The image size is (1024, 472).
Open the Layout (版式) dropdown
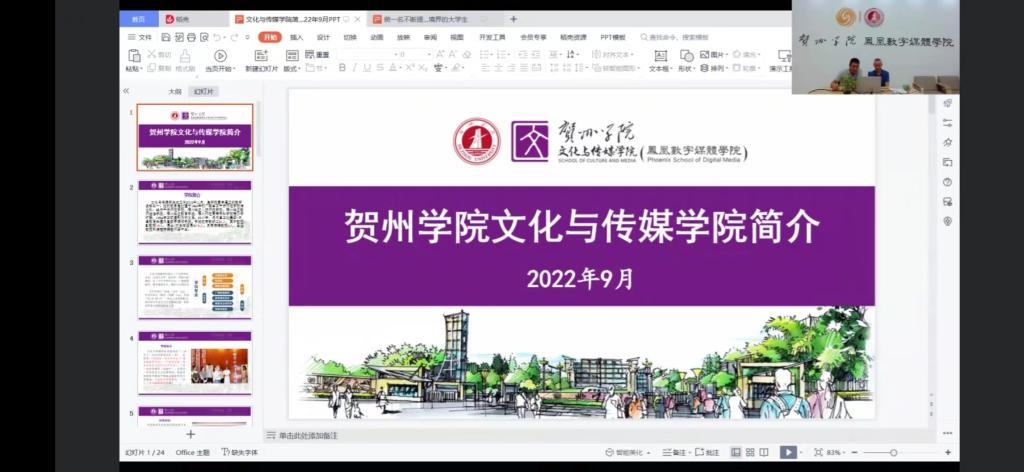(x=291, y=69)
